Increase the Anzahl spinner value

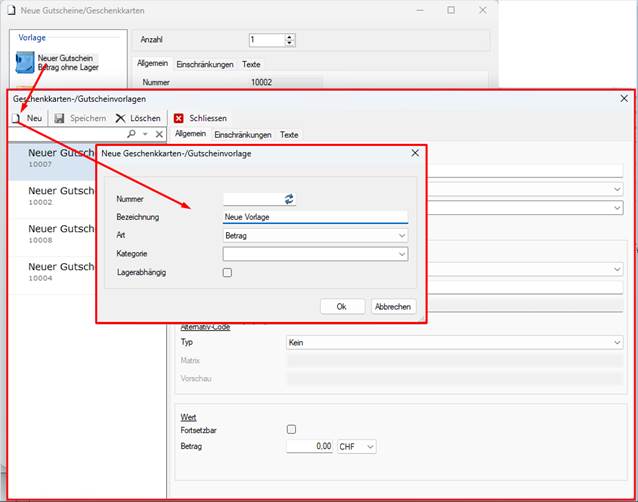pos(289,37)
